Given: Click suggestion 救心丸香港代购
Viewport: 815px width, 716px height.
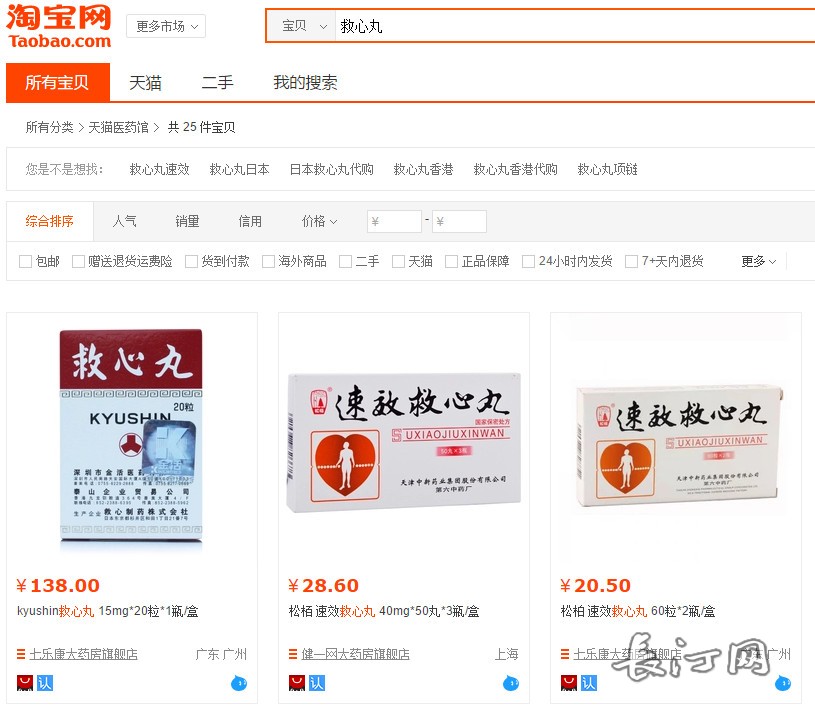Looking at the screenshot, I should tap(516, 169).
